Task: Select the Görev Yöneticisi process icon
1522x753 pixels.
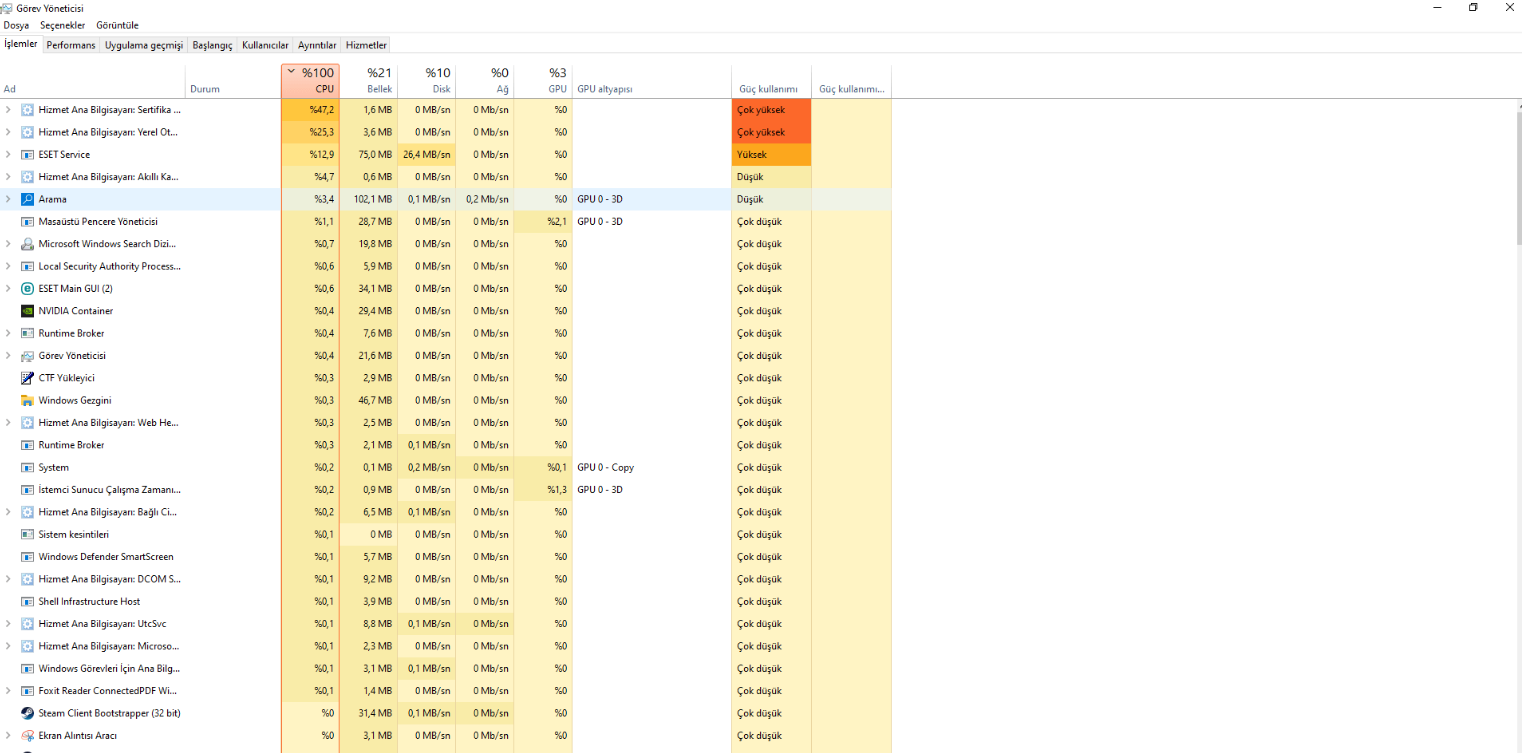Action: [x=27, y=356]
